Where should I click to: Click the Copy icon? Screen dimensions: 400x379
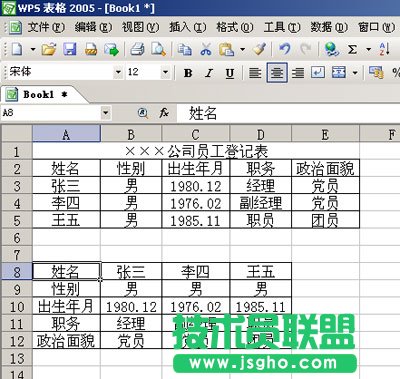(x=184, y=50)
